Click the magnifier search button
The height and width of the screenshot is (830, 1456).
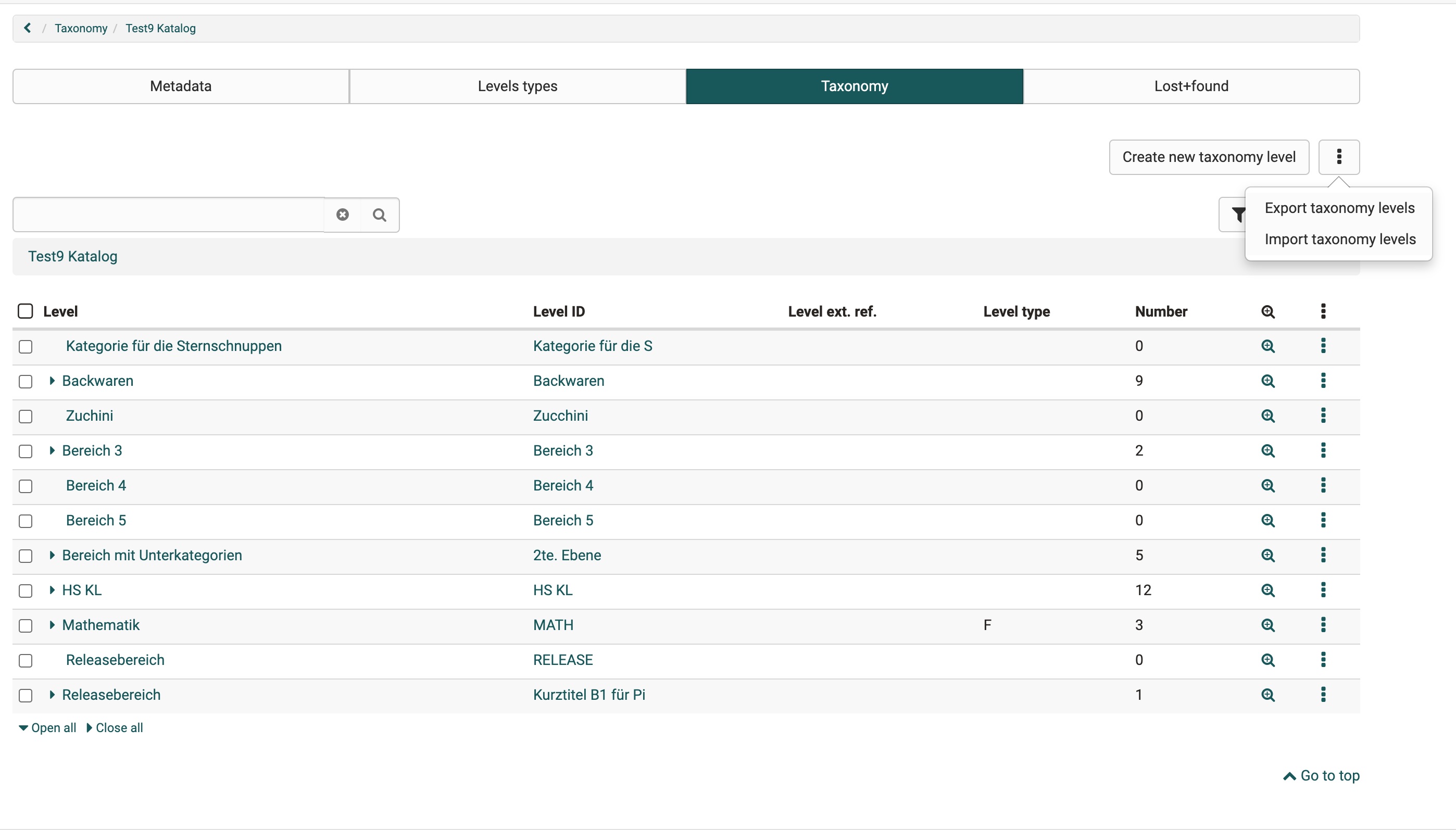[x=380, y=215]
